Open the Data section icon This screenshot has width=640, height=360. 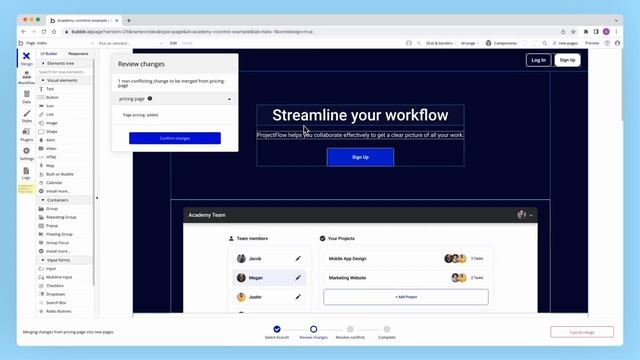pyautogui.click(x=27, y=97)
